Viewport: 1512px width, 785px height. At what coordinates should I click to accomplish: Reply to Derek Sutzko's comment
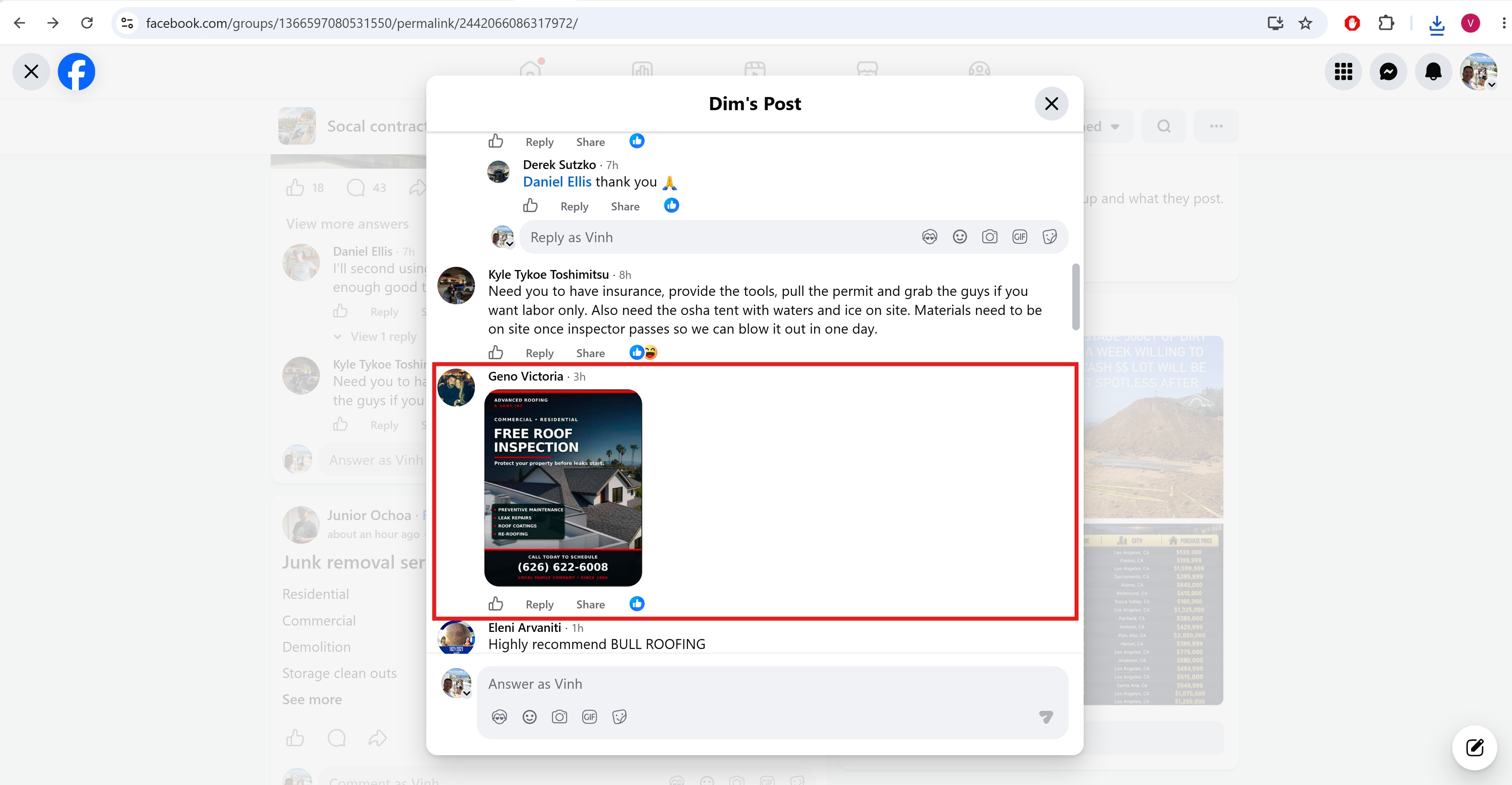pyautogui.click(x=574, y=206)
